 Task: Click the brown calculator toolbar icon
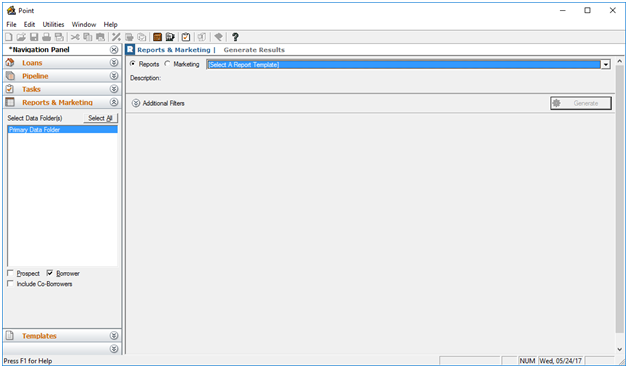[x=157, y=37]
